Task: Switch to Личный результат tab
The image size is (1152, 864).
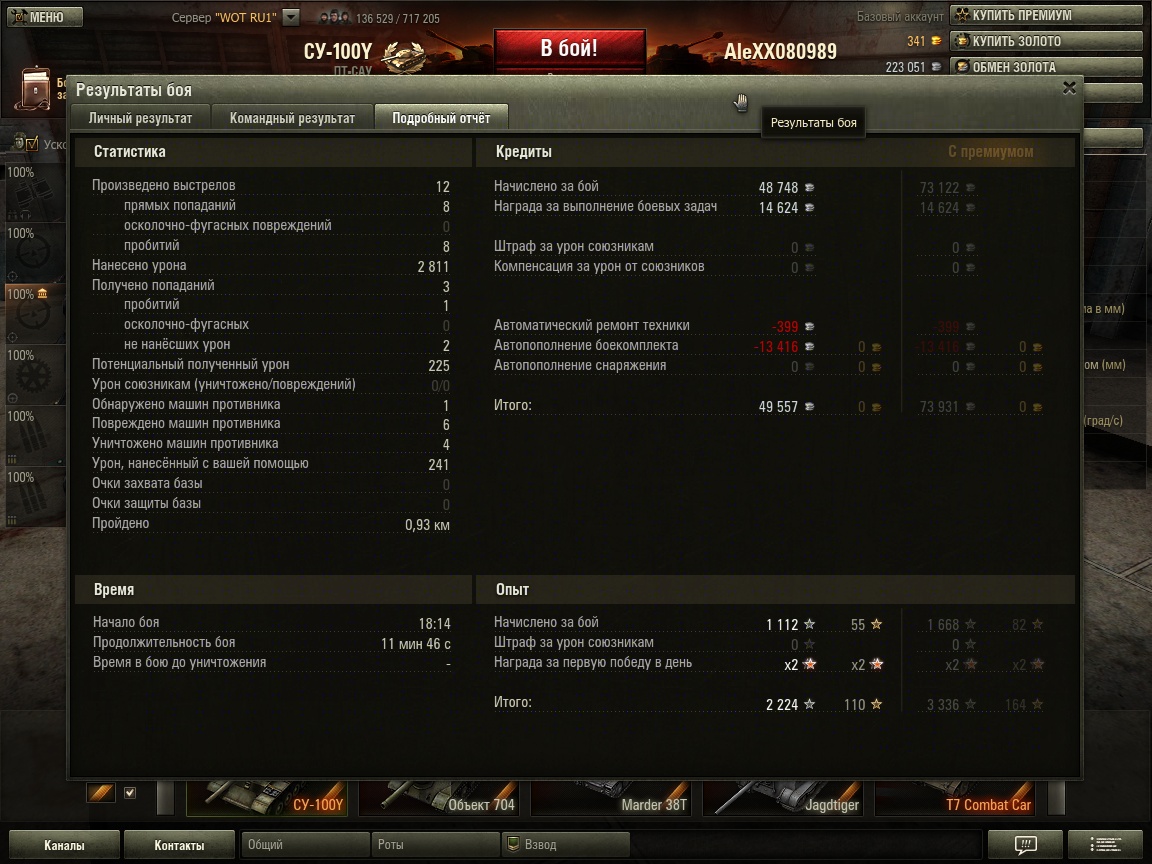Action: tap(140, 118)
